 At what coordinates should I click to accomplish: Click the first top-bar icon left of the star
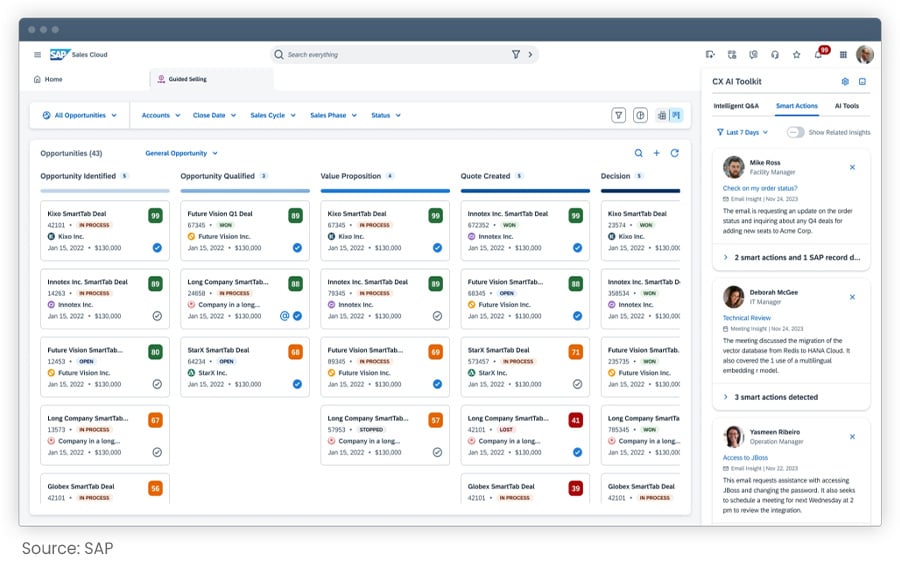point(710,55)
